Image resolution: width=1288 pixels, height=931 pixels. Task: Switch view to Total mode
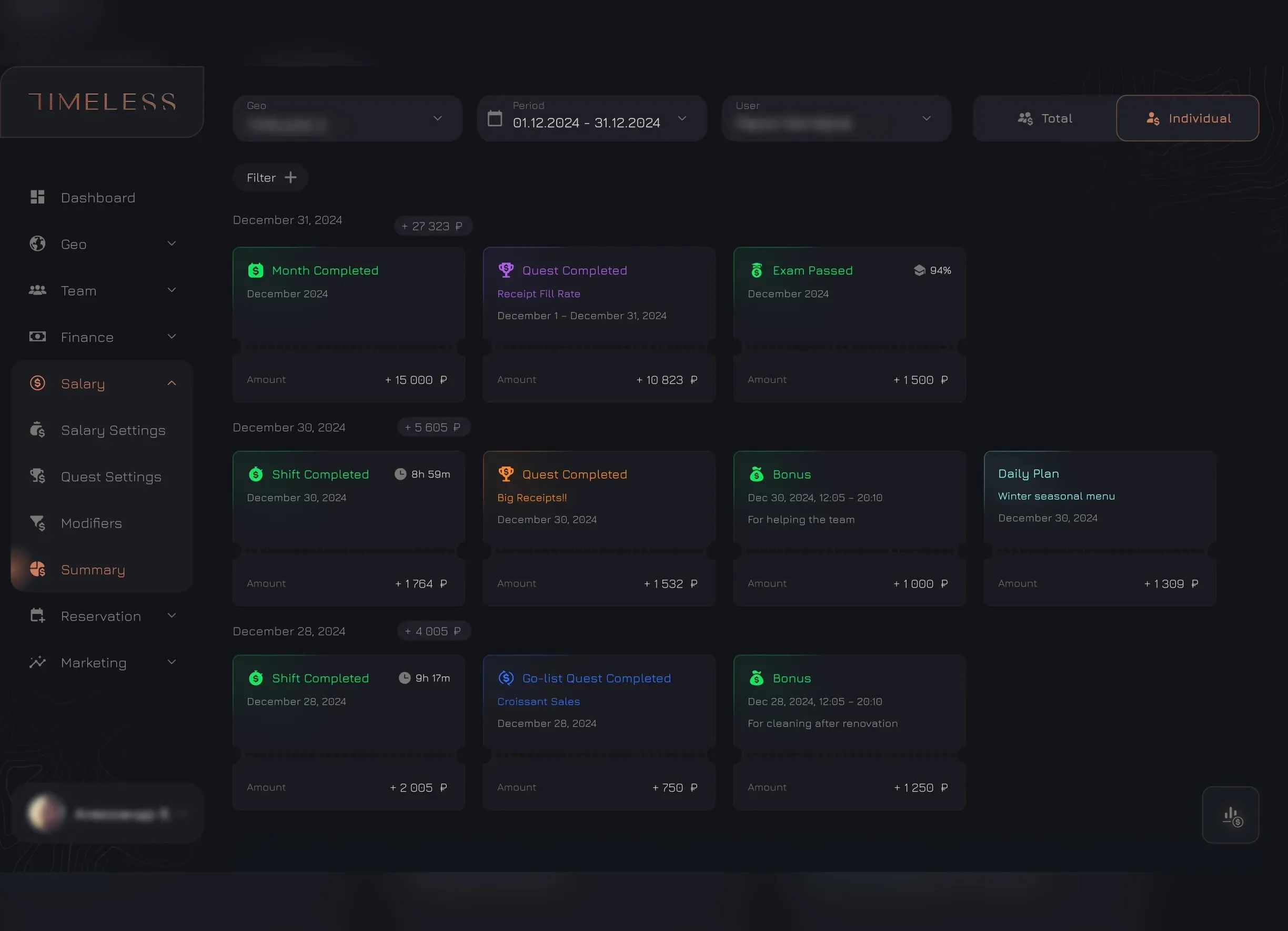click(1045, 118)
